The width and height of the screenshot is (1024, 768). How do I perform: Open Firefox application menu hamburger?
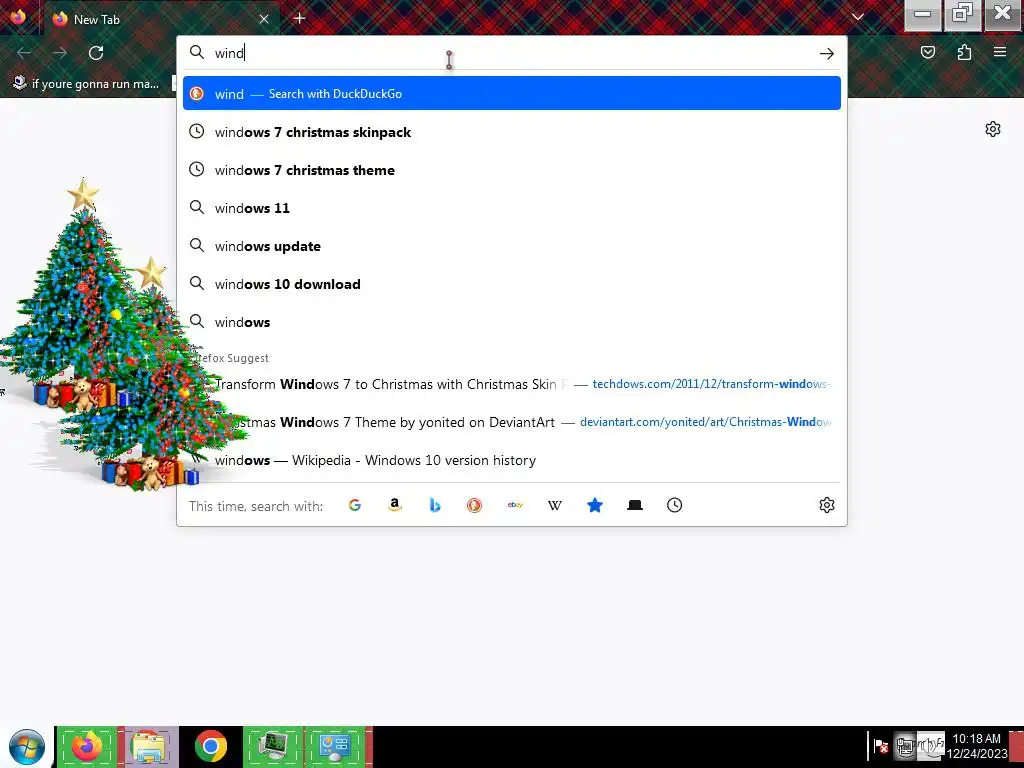point(1000,52)
